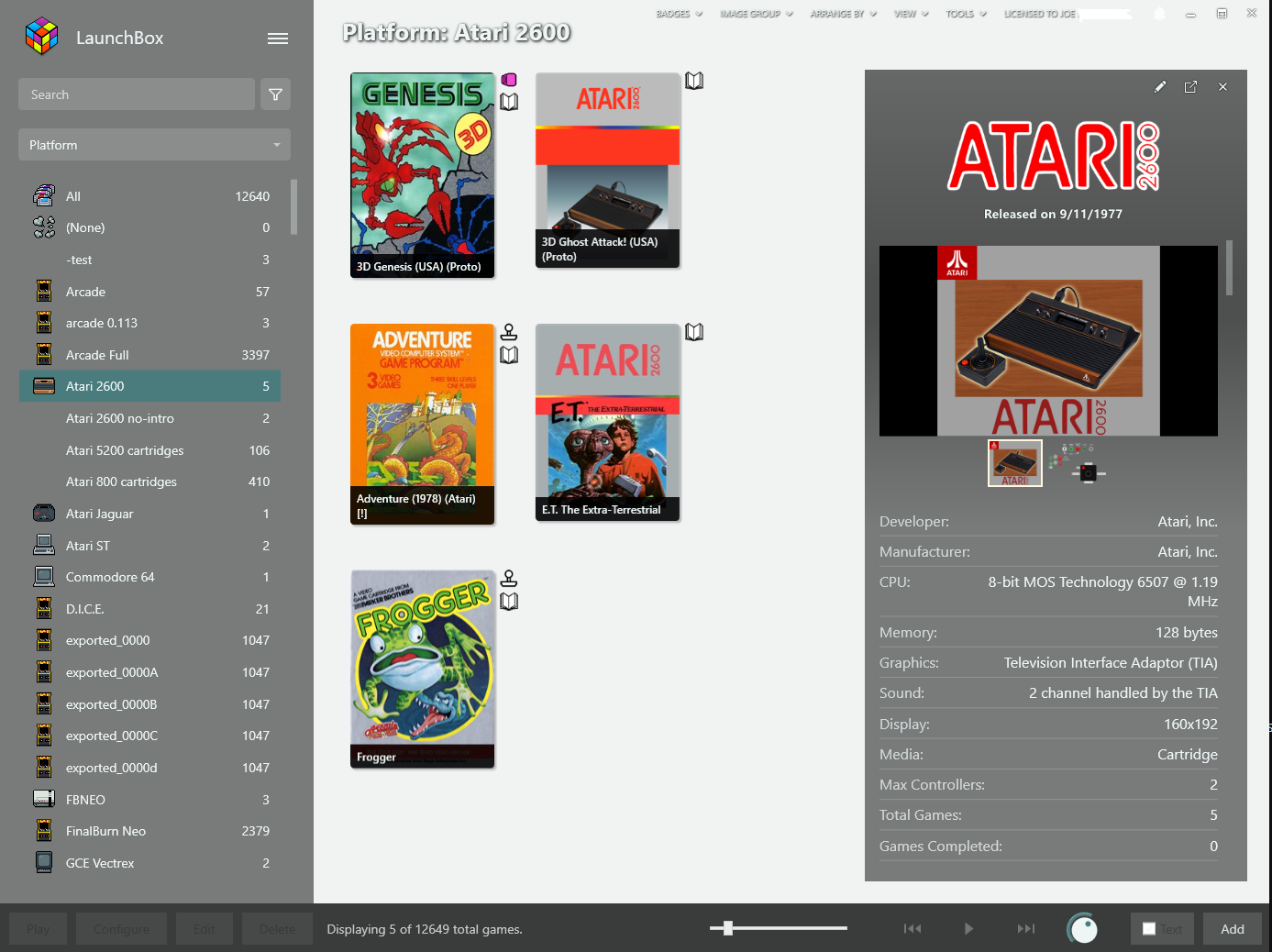The width and height of the screenshot is (1272, 952).
Task: Click the FBNEO platform icon
Action: pos(44,799)
